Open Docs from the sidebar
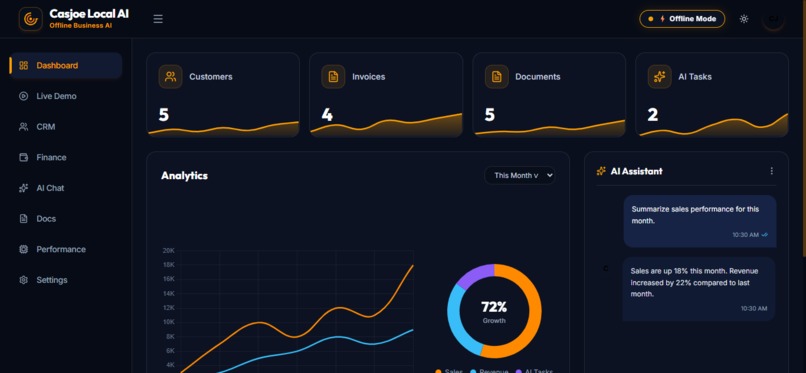806x373 pixels. coord(66,219)
